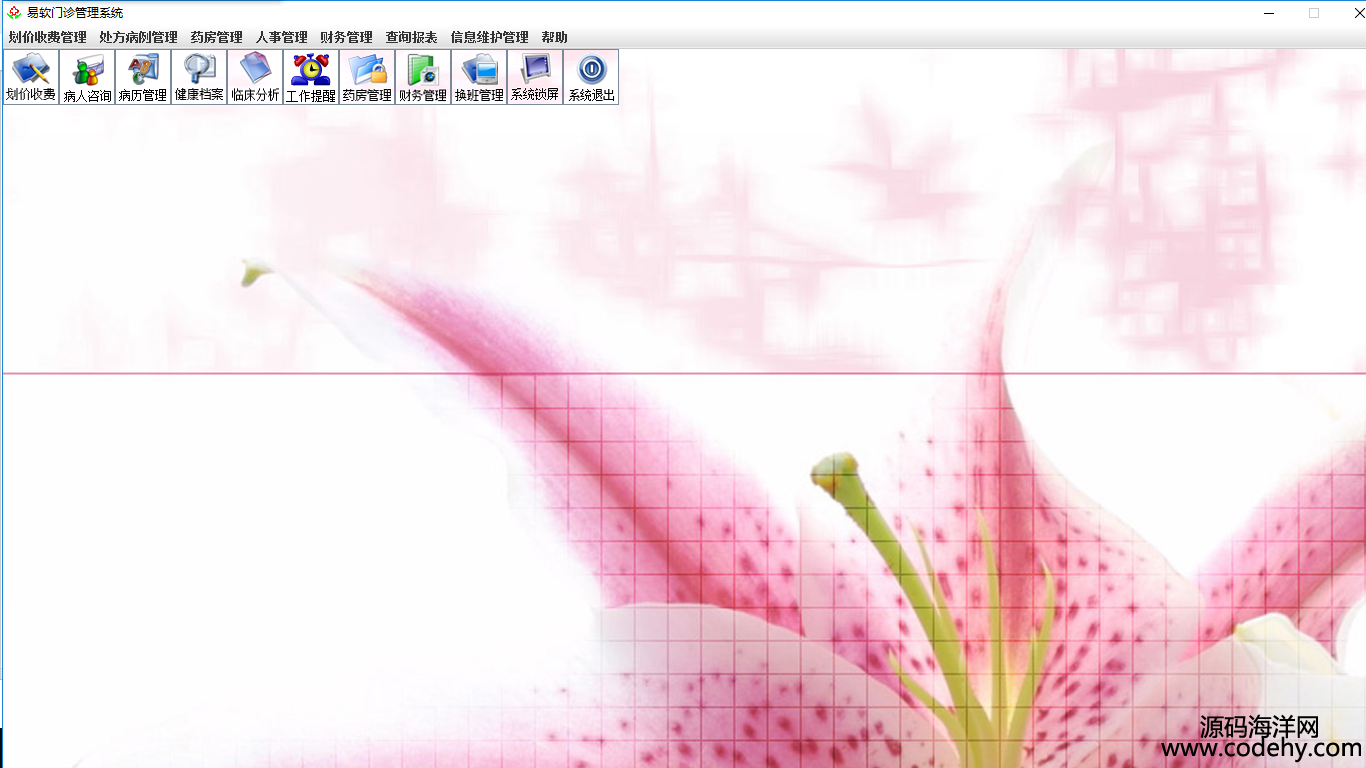Open the 药房管理 menu in menu bar
This screenshot has height=768, width=1366.
(217, 37)
